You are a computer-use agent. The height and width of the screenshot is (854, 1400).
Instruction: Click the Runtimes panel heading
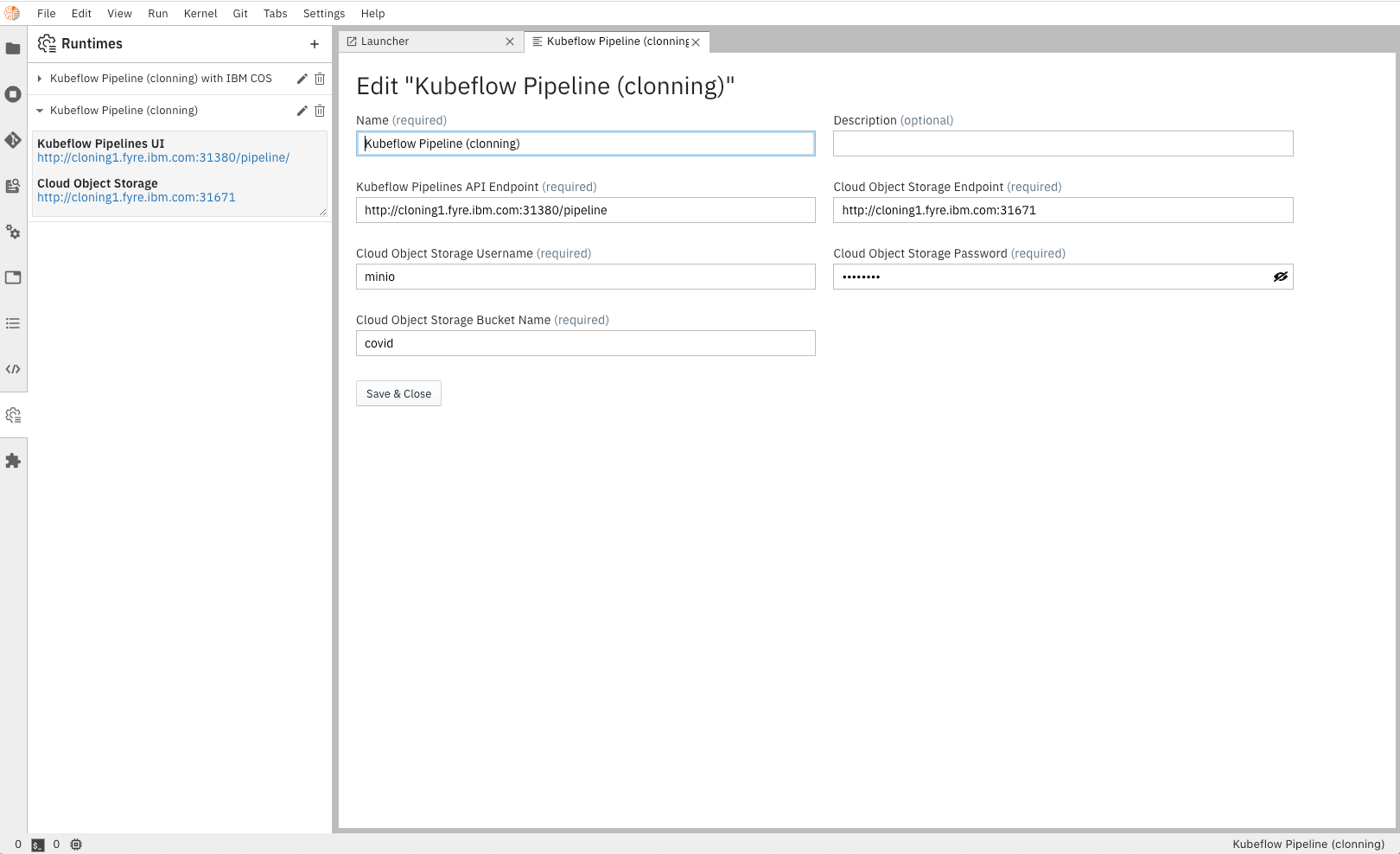[92, 44]
